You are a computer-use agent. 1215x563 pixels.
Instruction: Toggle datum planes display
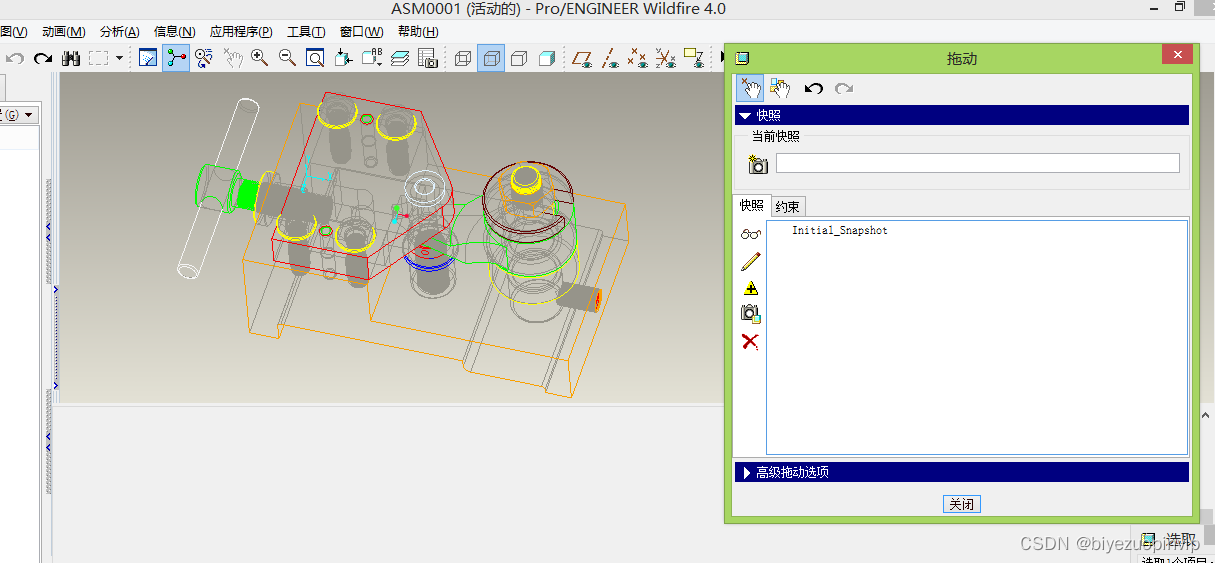(x=582, y=58)
